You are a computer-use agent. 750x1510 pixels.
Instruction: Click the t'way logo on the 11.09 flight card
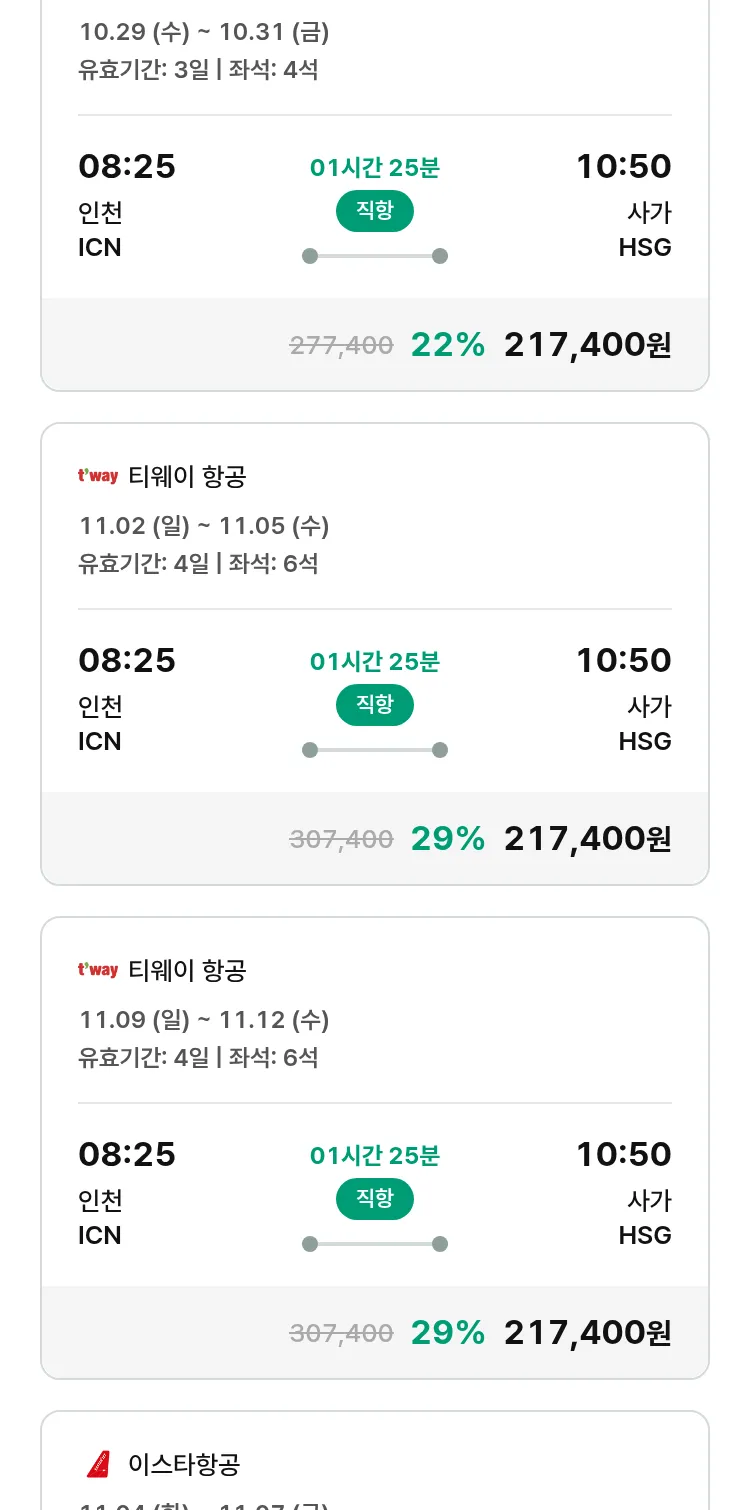click(x=98, y=970)
